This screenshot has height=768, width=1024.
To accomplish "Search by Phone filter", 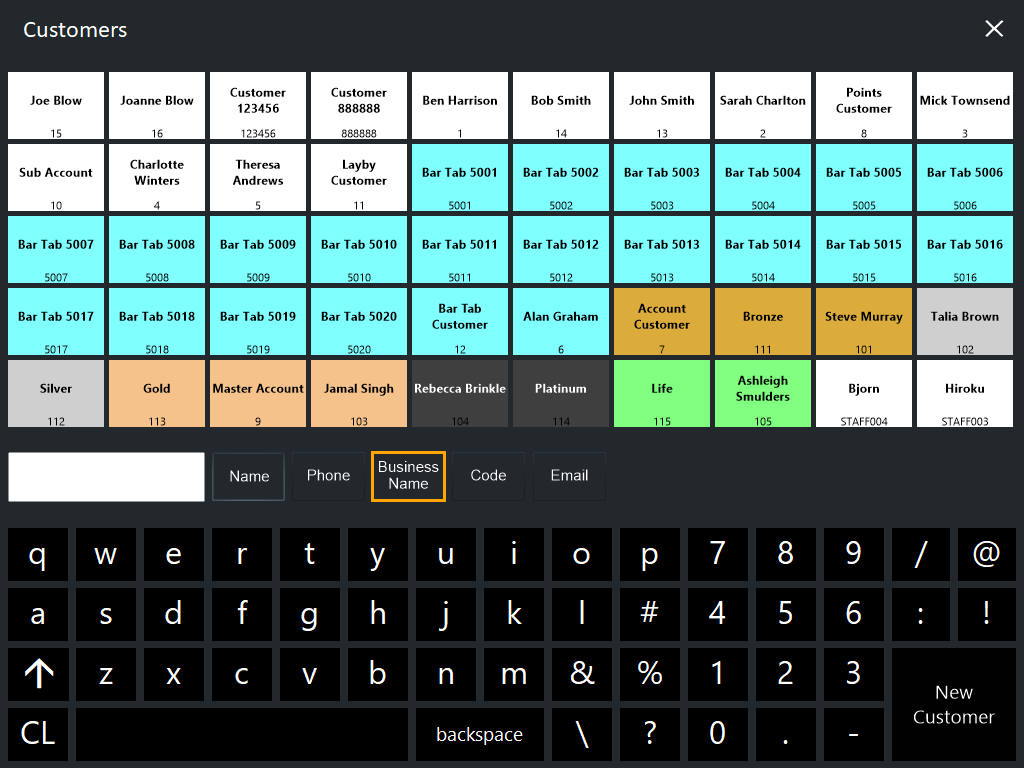I will [x=328, y=476].
